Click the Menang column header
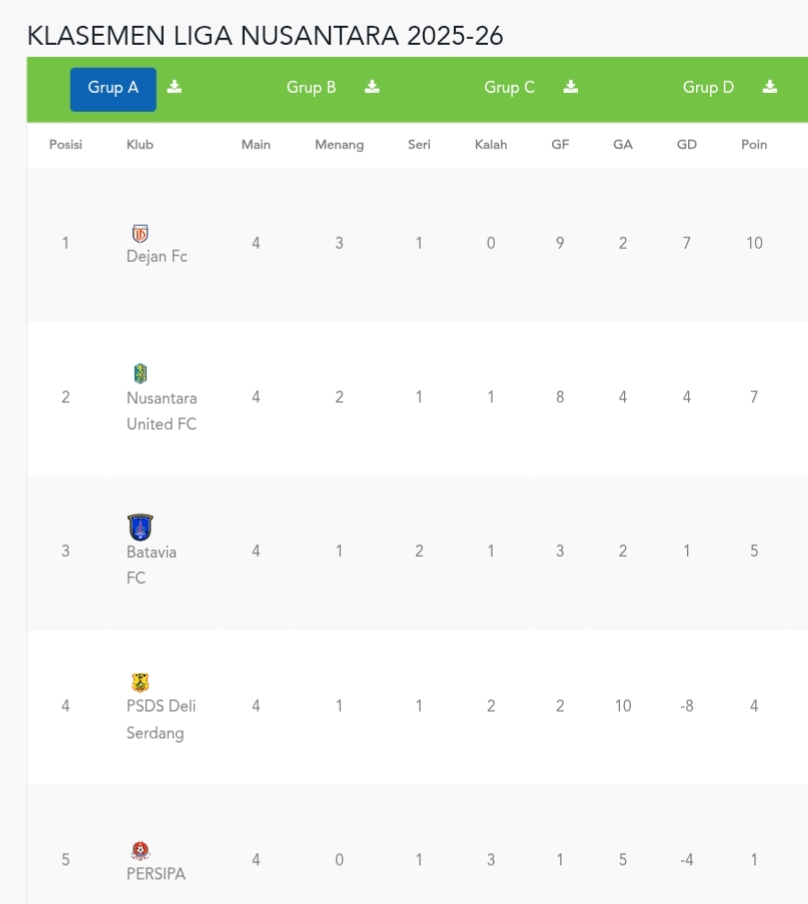The image size is (808, 904). pyautogui.click(x=339, y=145)
